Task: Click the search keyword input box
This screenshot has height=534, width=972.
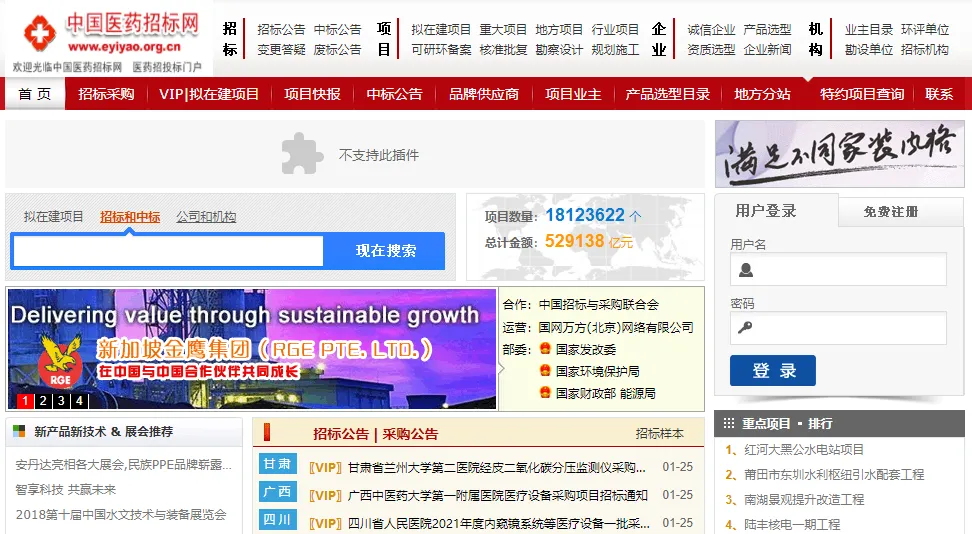Action: click(168, 251)
